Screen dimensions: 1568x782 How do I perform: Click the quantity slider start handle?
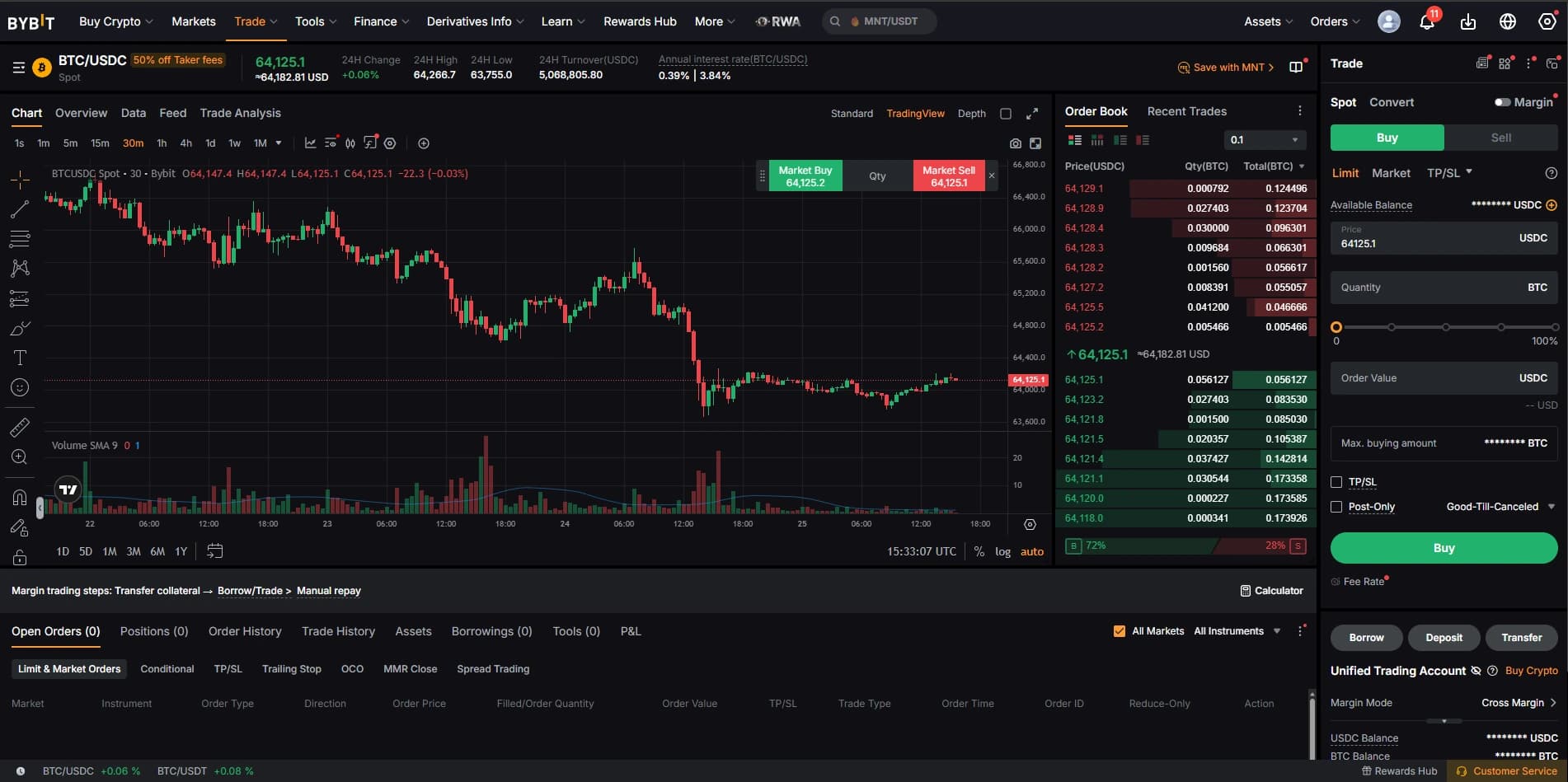pyautogui.click(x=1336, y=327)
